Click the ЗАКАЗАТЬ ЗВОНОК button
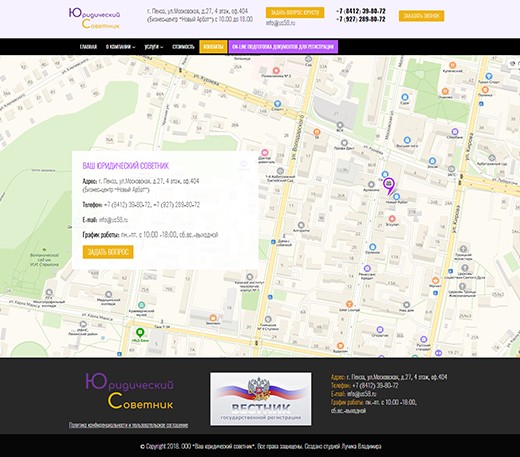Screen dimensions: 520x457 click(421, 16)
